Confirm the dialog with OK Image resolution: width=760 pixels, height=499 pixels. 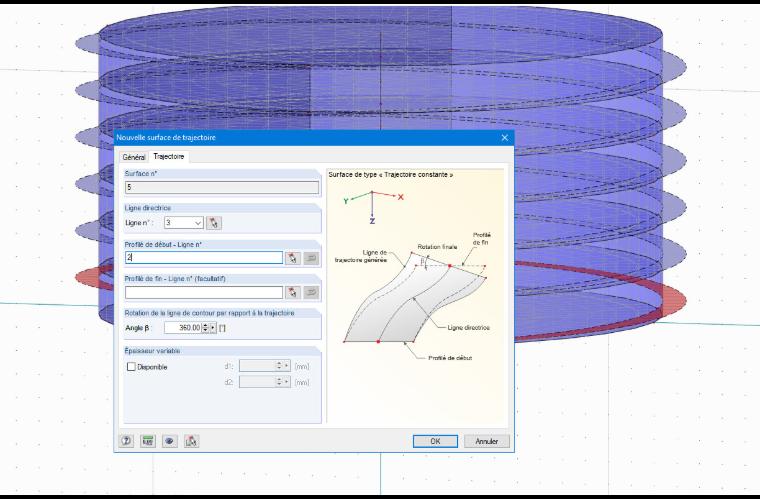[x=435, y=441]
